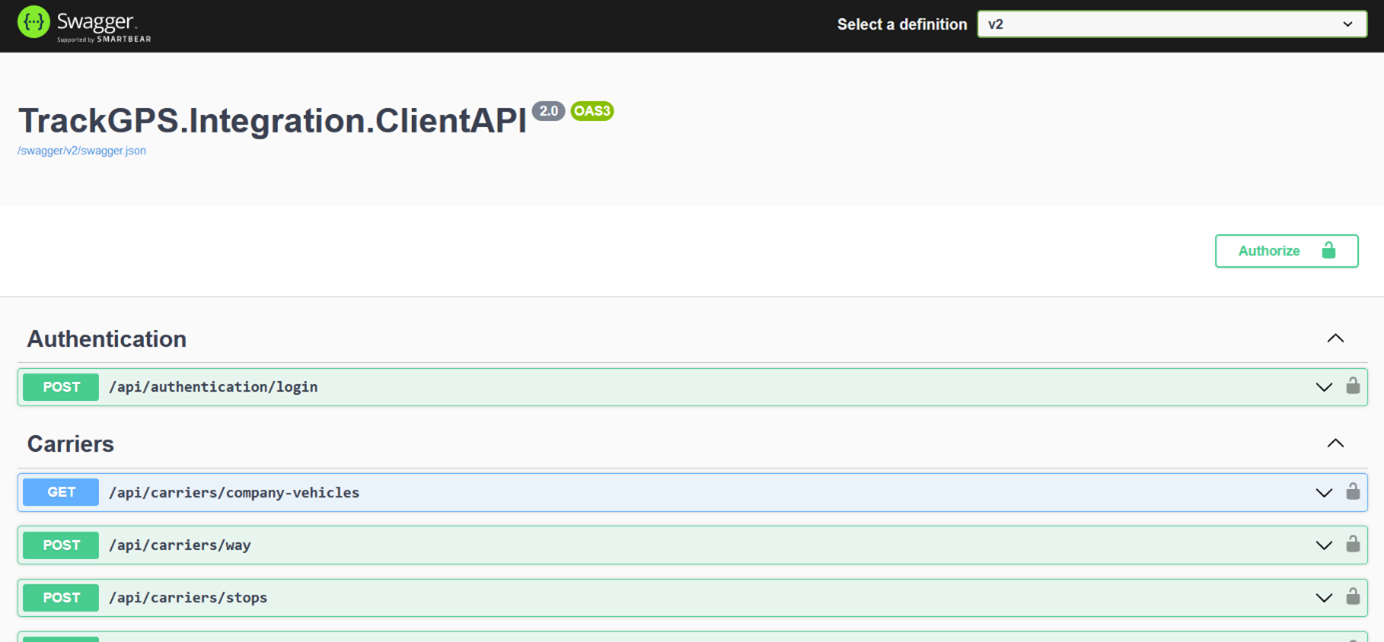Click the GET badge for company-vehicles
1384x642 pixels.
tap(61, 492)
